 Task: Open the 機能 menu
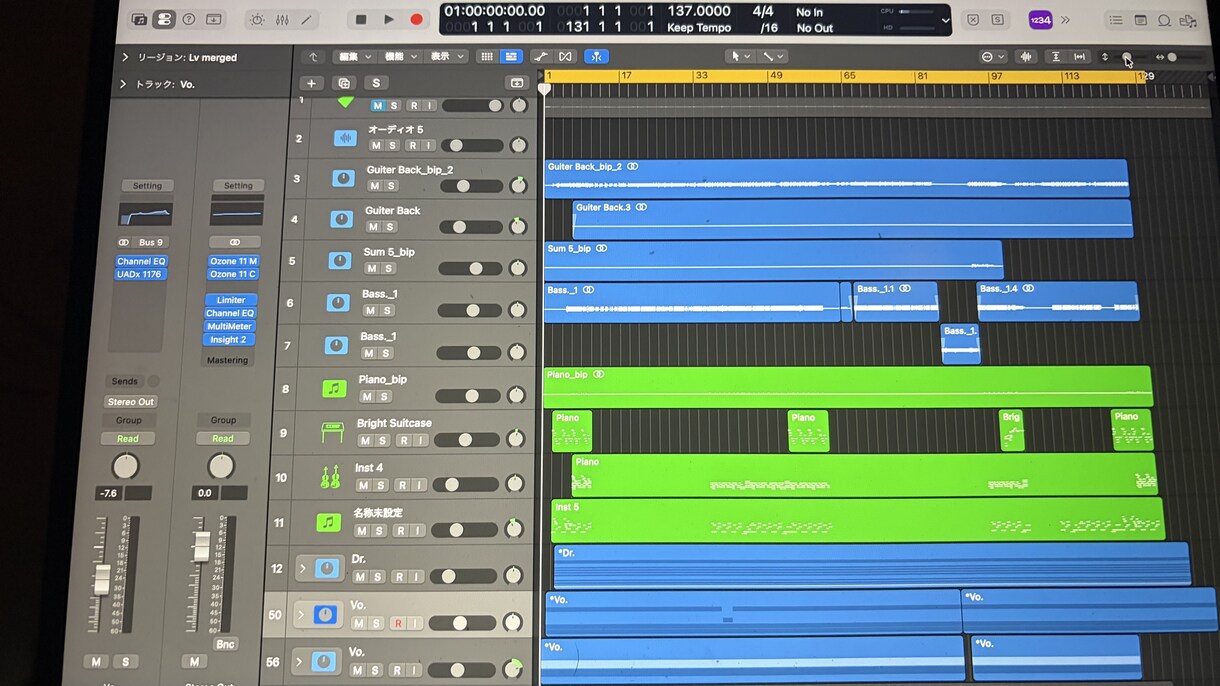[x=400, y=57]
